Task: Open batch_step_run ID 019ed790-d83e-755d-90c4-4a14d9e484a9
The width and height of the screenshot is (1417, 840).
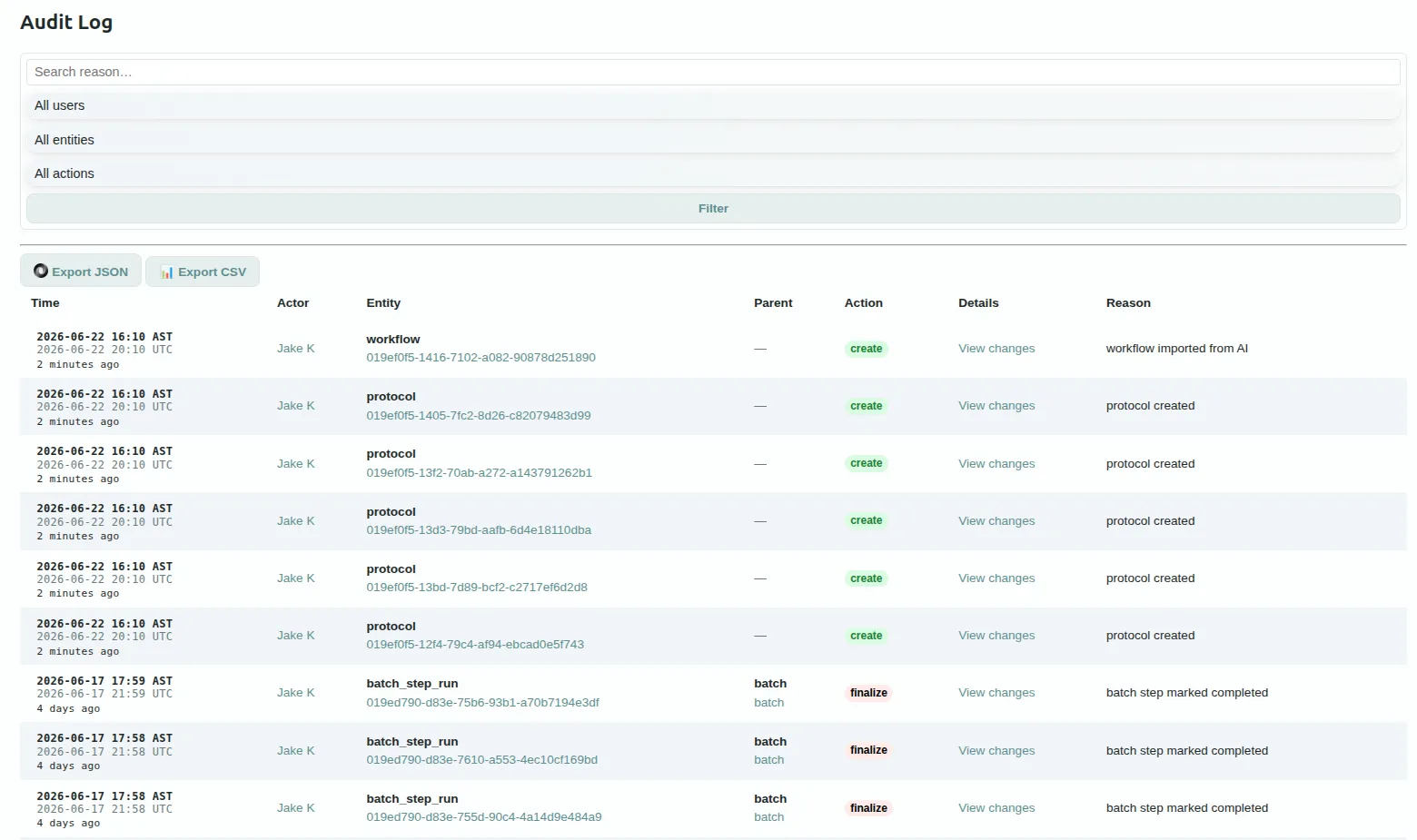Action: [484, 816]
